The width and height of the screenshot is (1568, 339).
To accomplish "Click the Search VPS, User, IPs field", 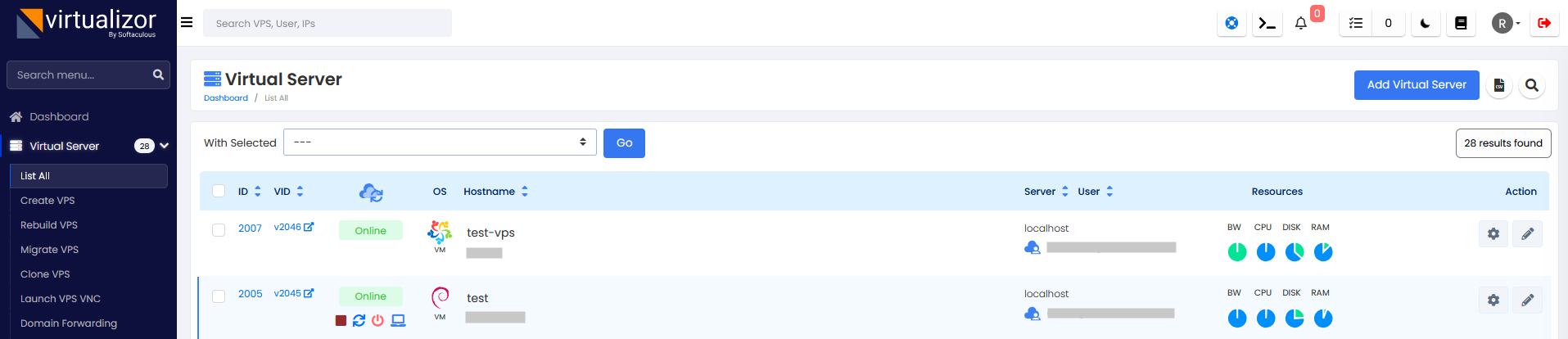I will tap(328, 24).
